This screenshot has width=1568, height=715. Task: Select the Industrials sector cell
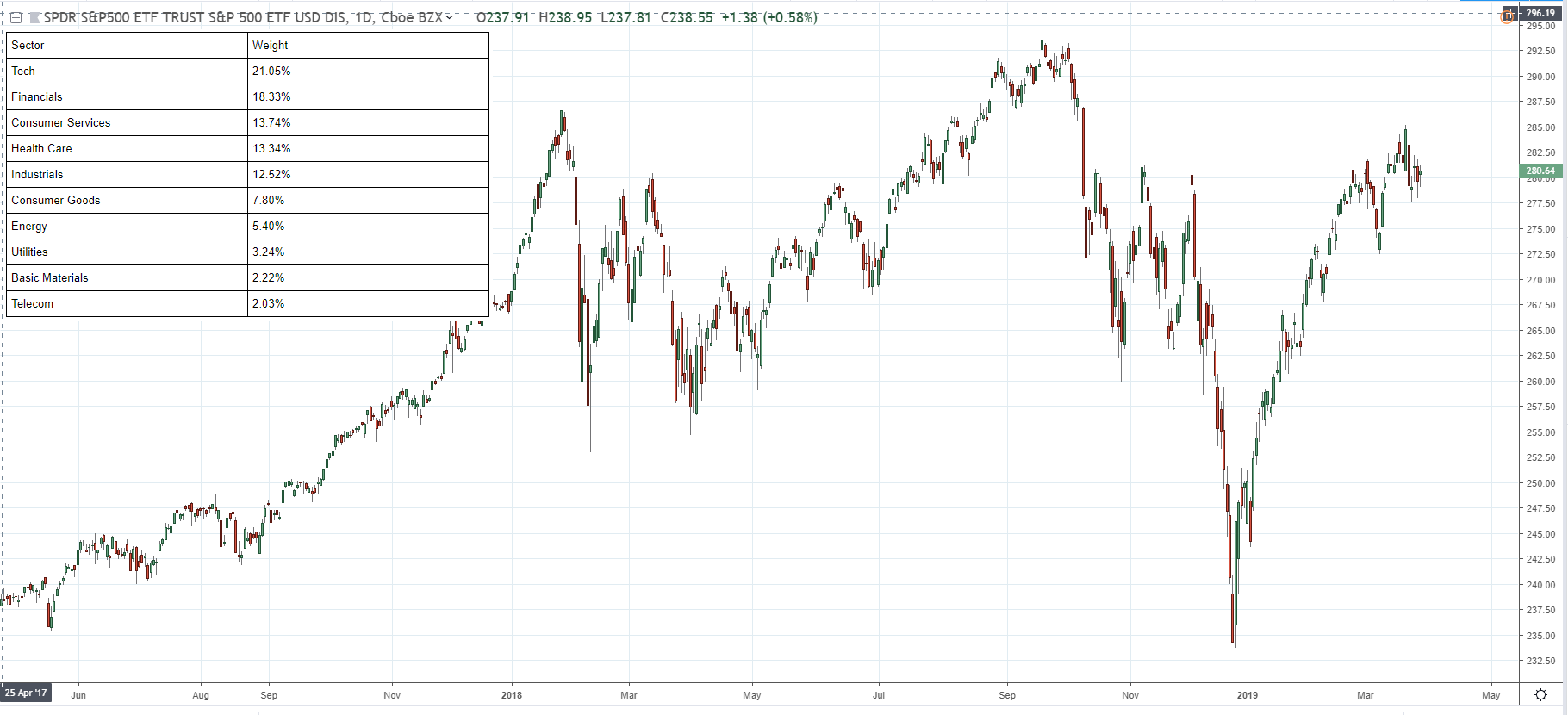click(127, 174)
